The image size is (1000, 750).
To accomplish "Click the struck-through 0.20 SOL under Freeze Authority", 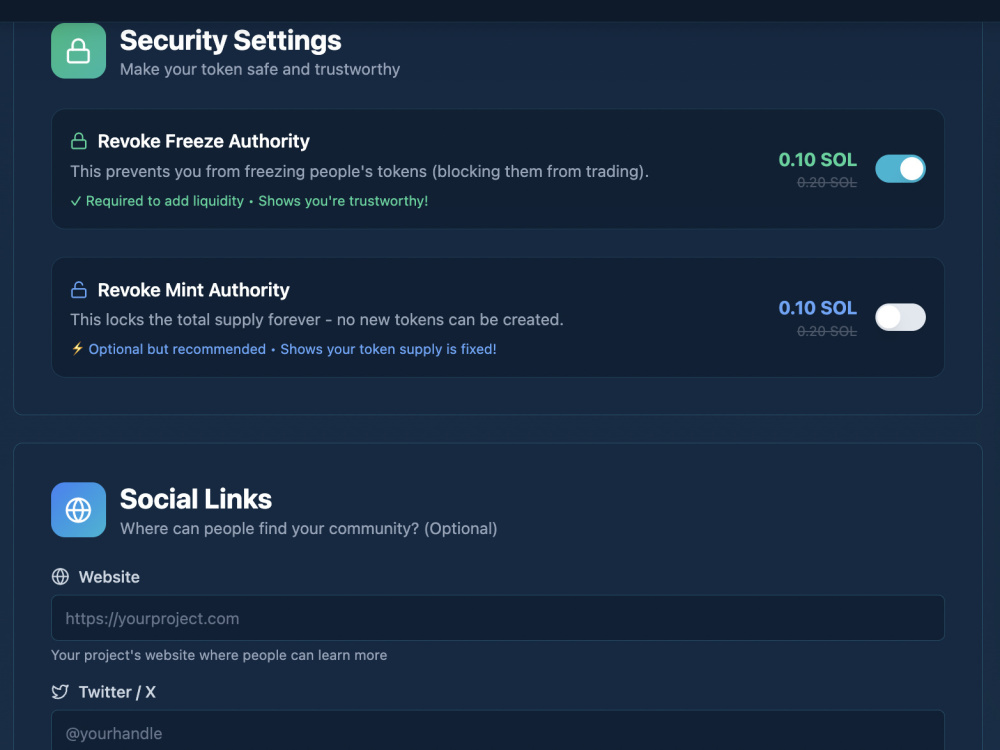I will pyautogui.click(x=827, y=182).
